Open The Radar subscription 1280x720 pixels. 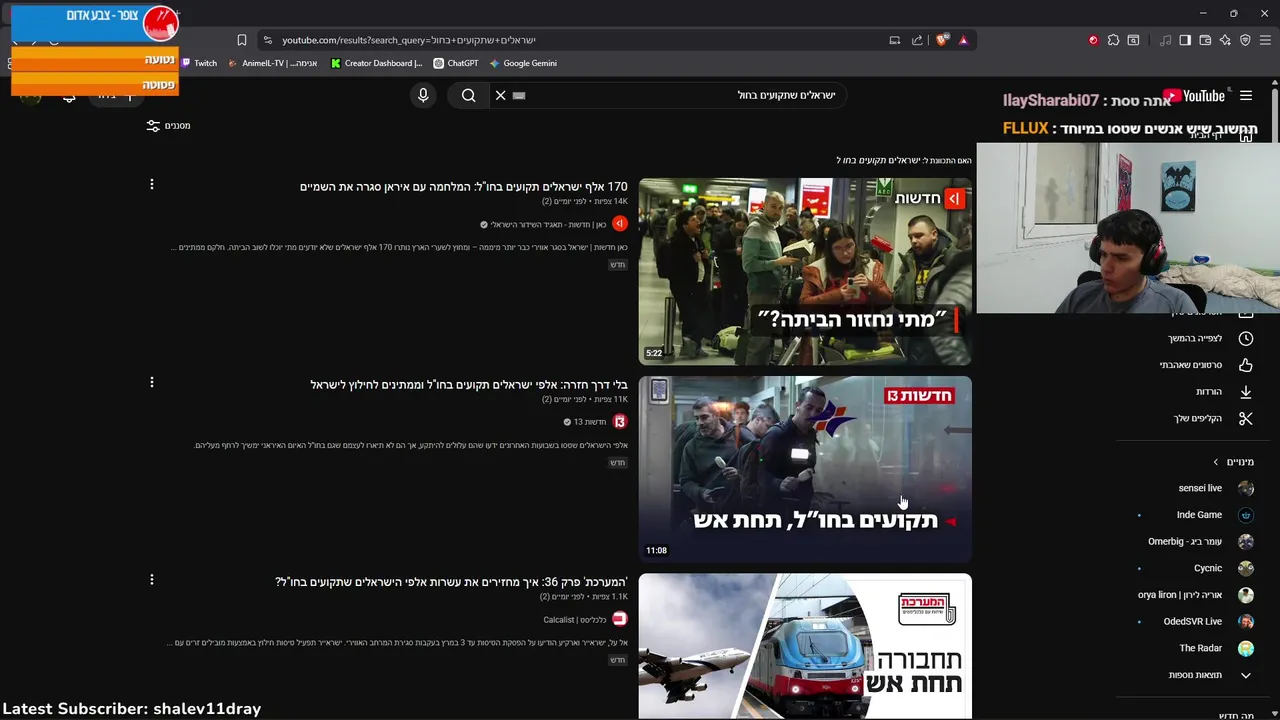tap(1216, 648)
